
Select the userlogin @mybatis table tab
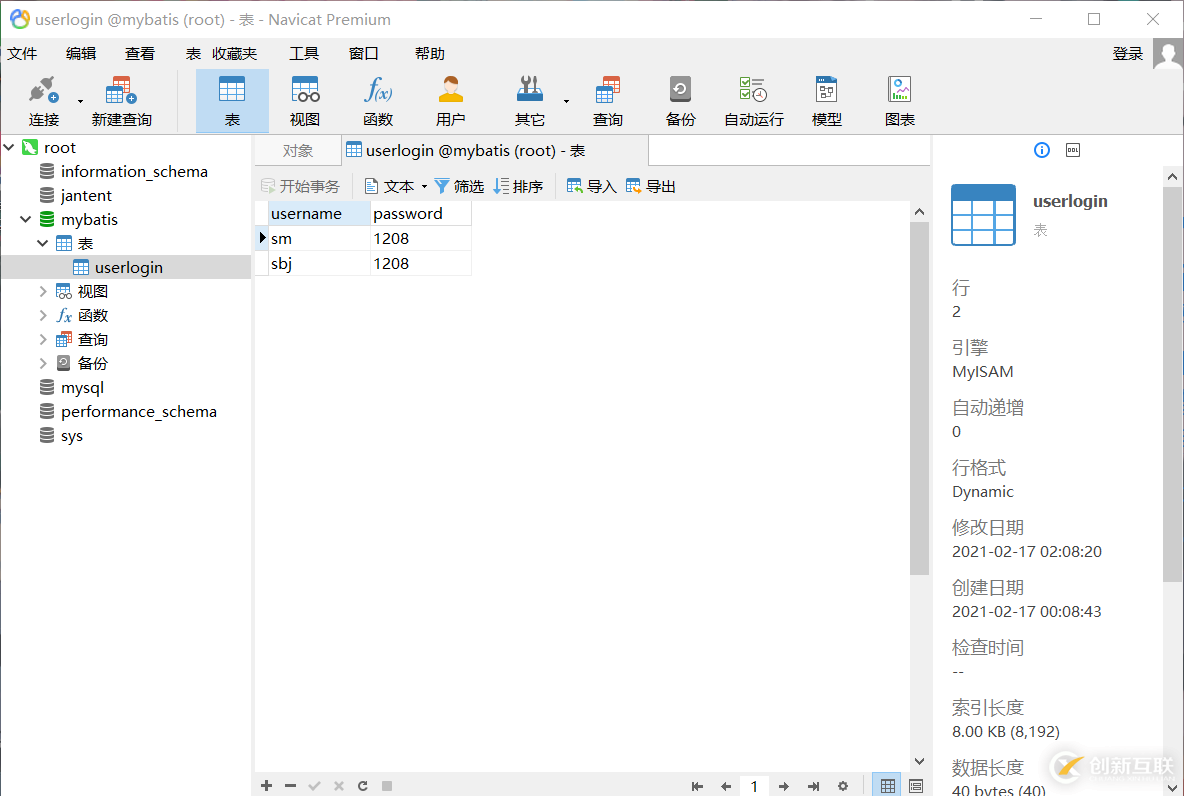[495, 150]
